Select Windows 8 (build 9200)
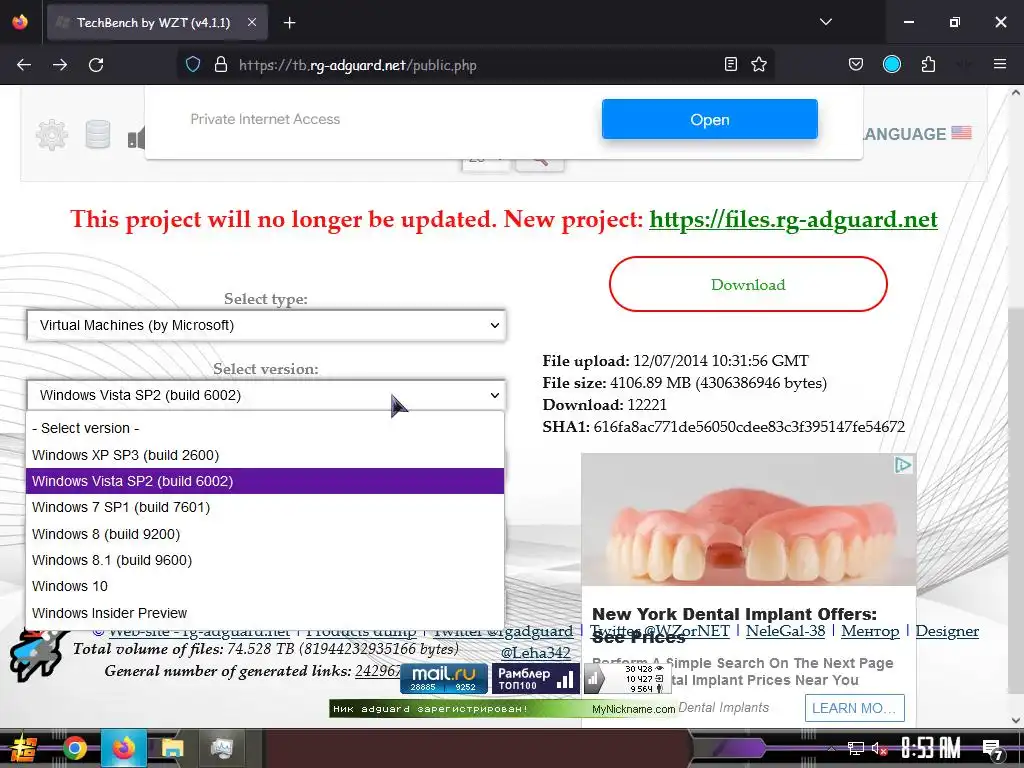 (265, 534)
